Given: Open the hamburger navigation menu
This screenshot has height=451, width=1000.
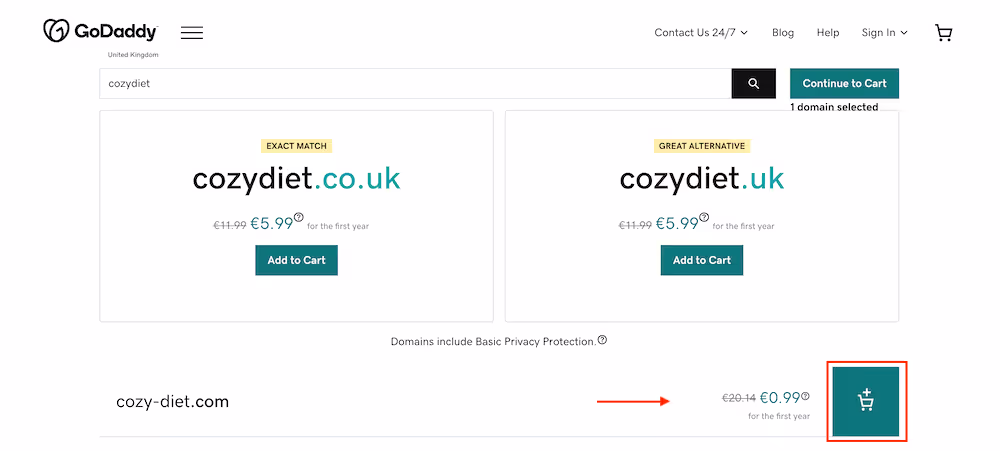Looking at the screenshot, I should point(192,32).
